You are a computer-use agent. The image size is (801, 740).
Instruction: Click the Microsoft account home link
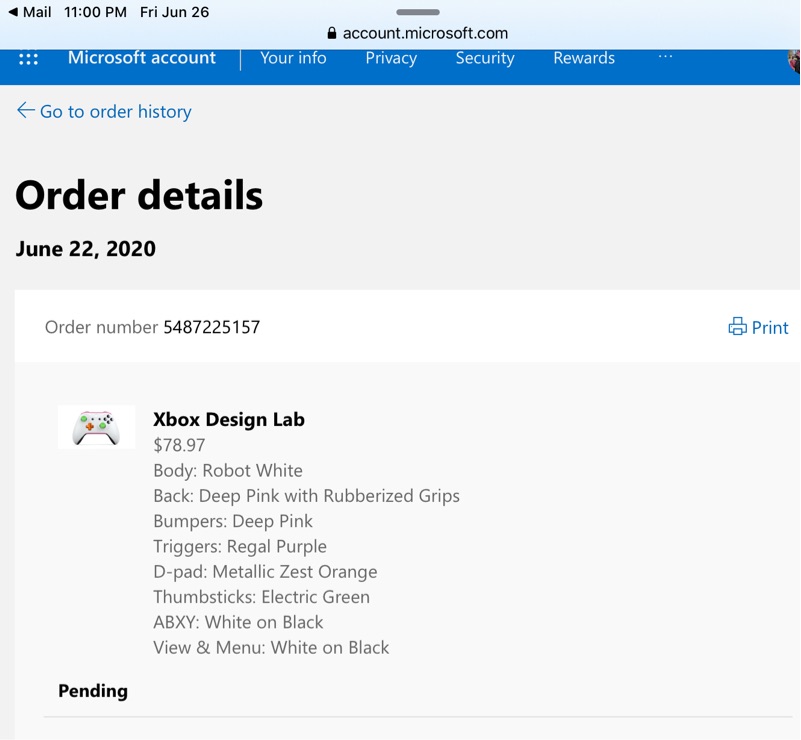[142, 58]
